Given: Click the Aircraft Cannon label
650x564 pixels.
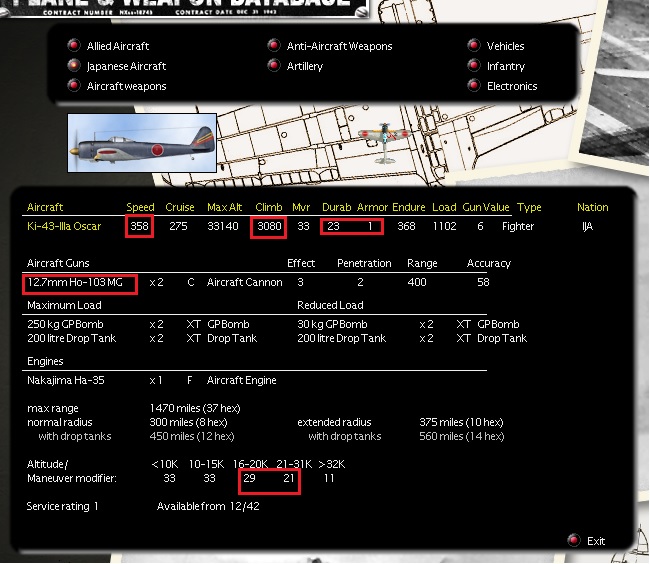Looking at the screenshot, I should (245, 282).
